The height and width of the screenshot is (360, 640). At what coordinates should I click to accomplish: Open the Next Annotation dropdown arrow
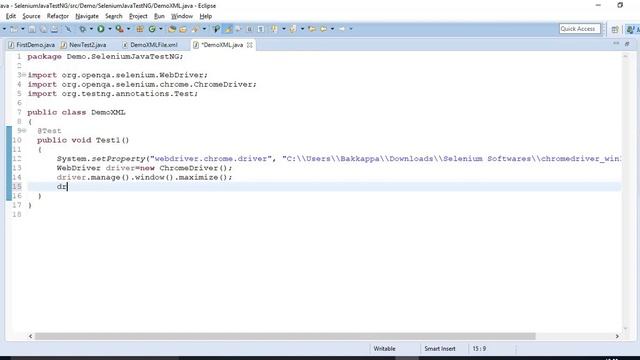coord(284,29)
